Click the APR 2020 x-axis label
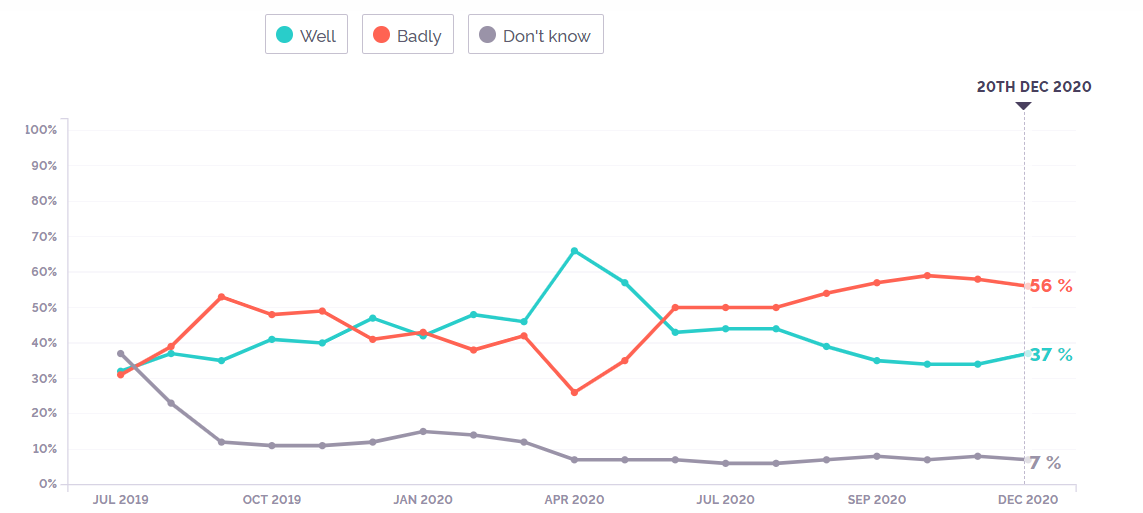 click(x=574, y=499)
